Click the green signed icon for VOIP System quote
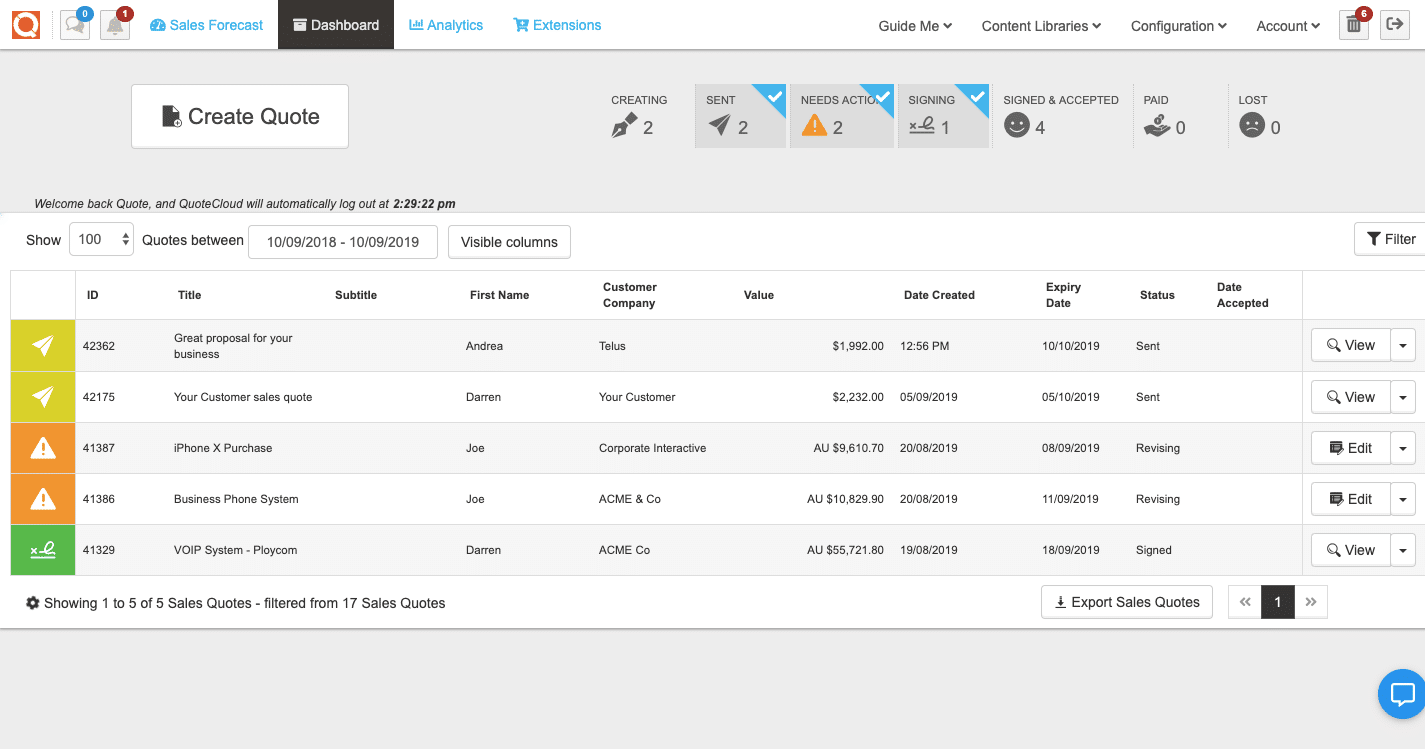The image size is (1425, 749). [42, 549]
